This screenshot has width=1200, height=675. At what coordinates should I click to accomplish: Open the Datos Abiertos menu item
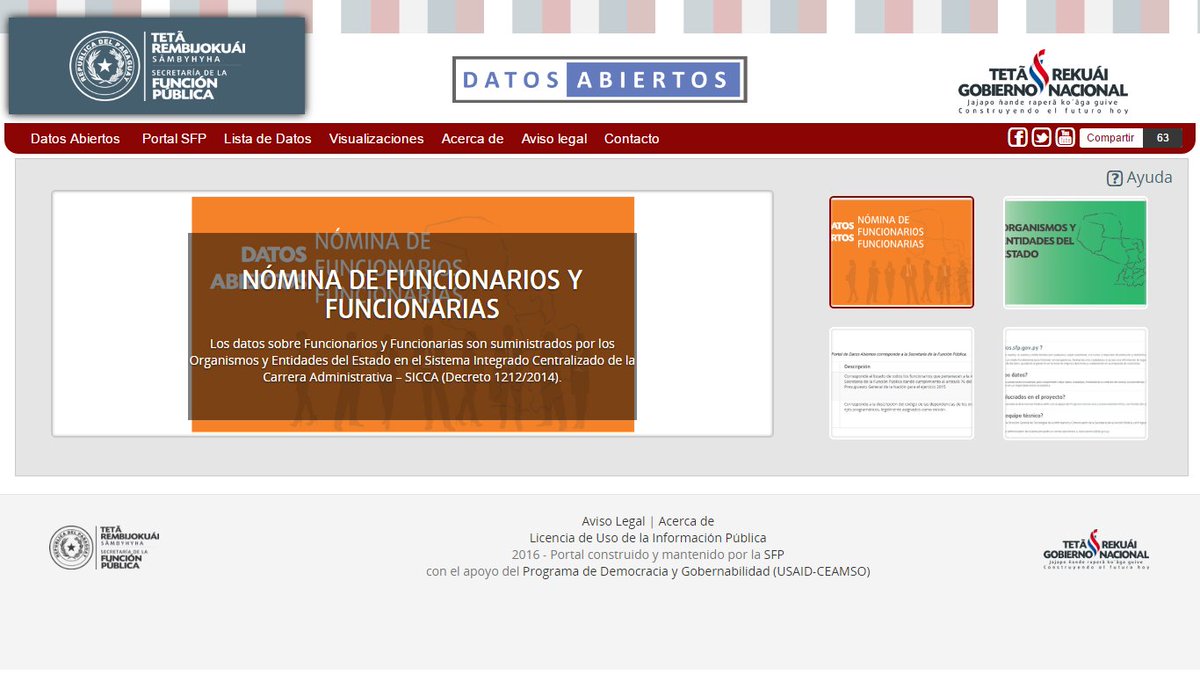[75, 139]
